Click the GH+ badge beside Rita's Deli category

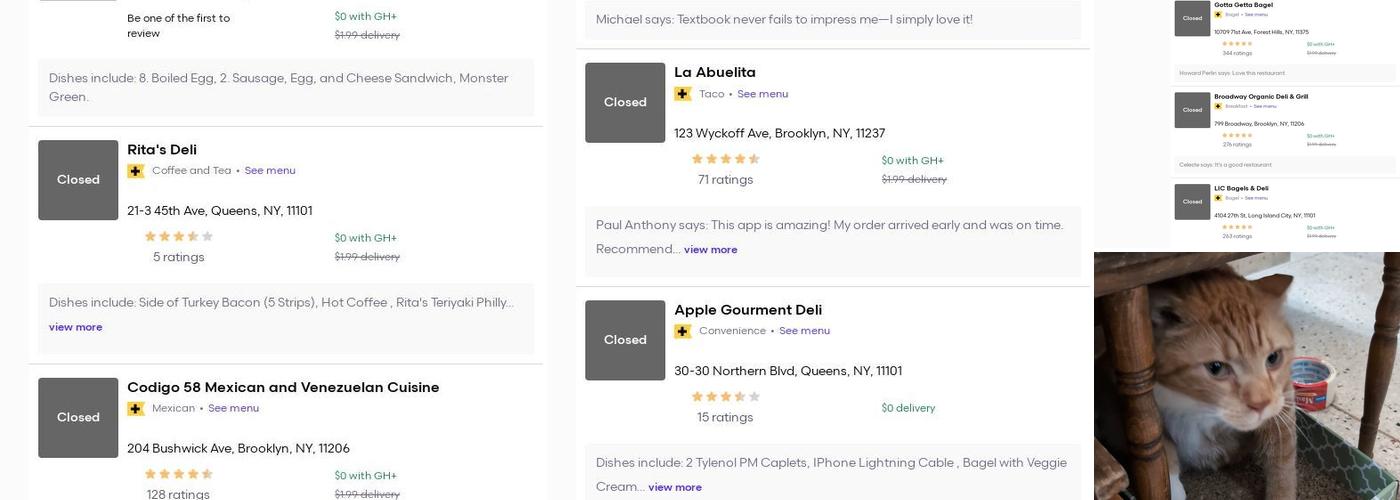click(136, 171)
